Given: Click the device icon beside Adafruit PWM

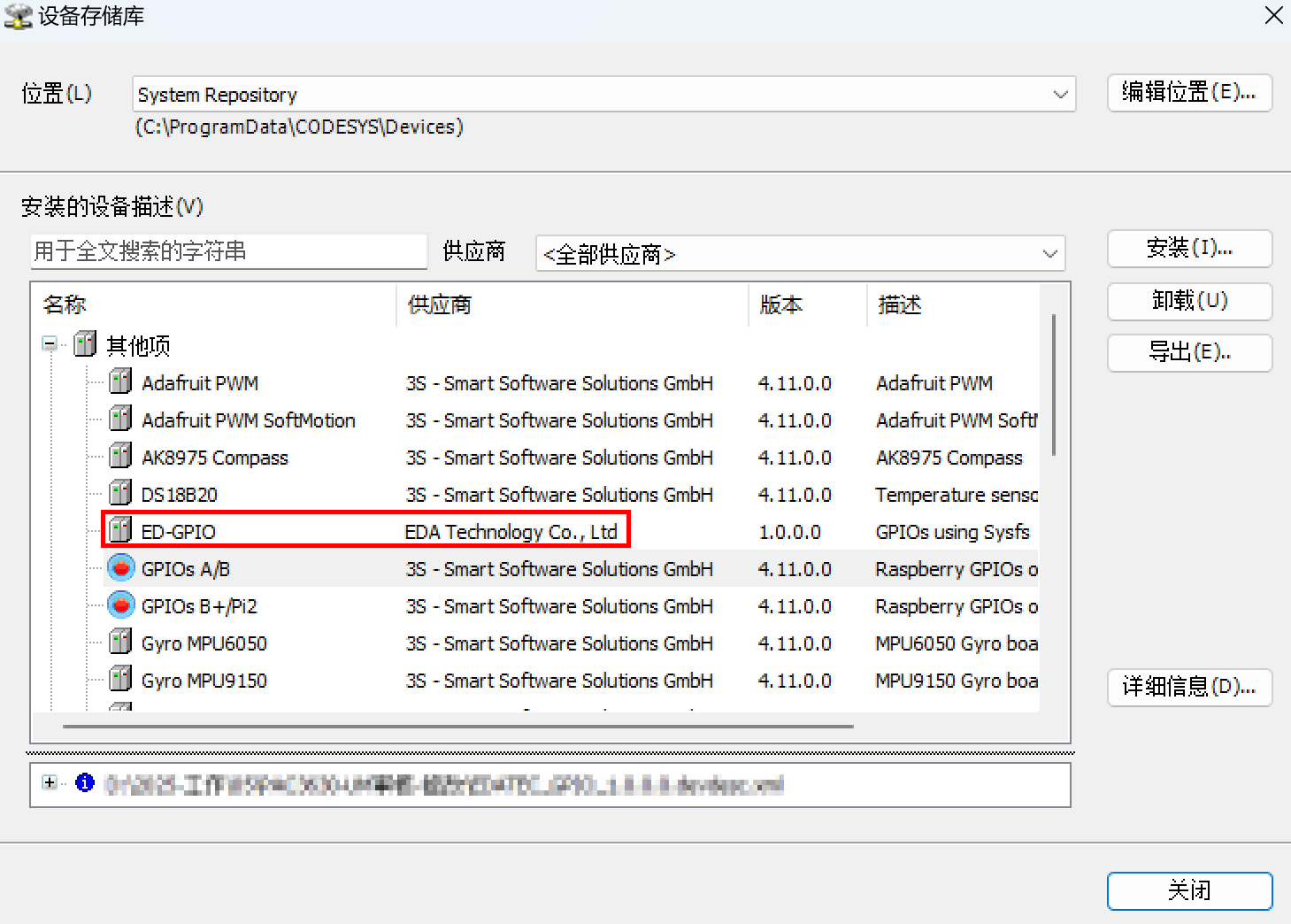Looking at the screenshot, I should (119, 381).
